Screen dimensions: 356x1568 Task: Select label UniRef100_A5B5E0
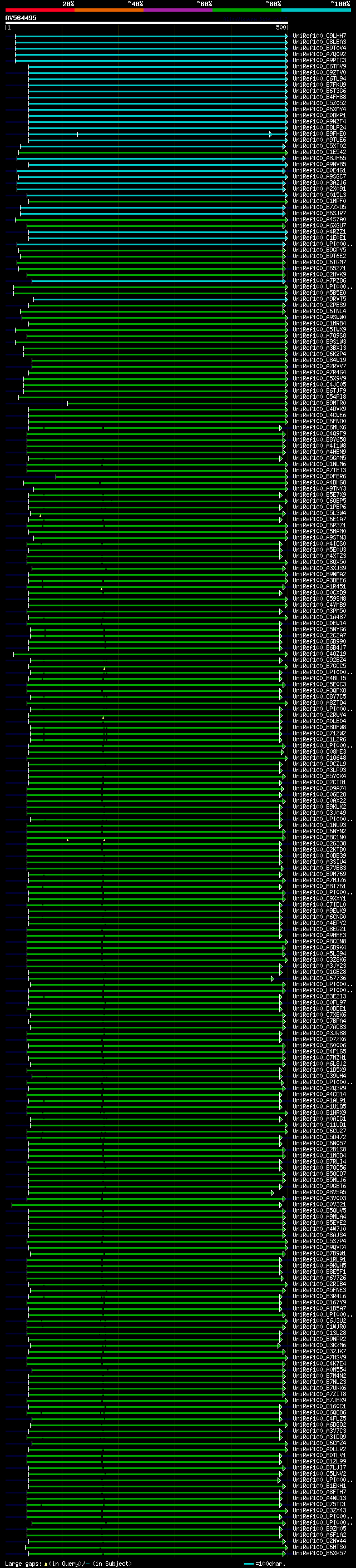pos(319,293)
